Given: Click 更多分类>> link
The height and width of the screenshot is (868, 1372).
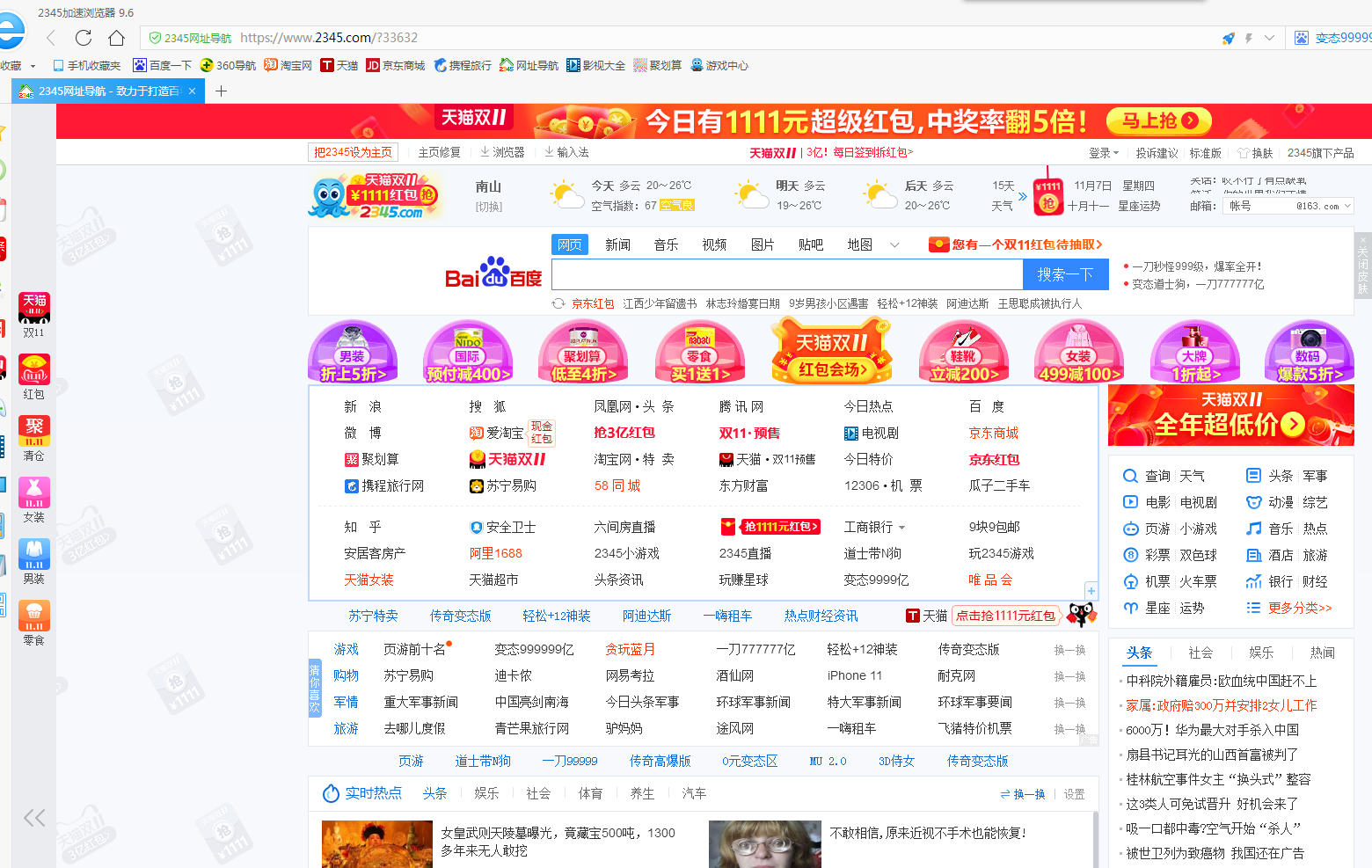Looking at the screenshot, I should tap(1300, 608).
